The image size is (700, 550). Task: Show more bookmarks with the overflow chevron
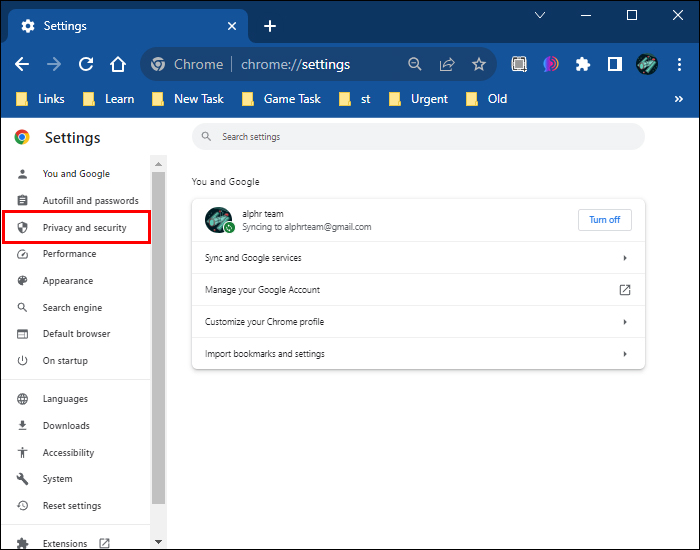(x=679, y=99)
